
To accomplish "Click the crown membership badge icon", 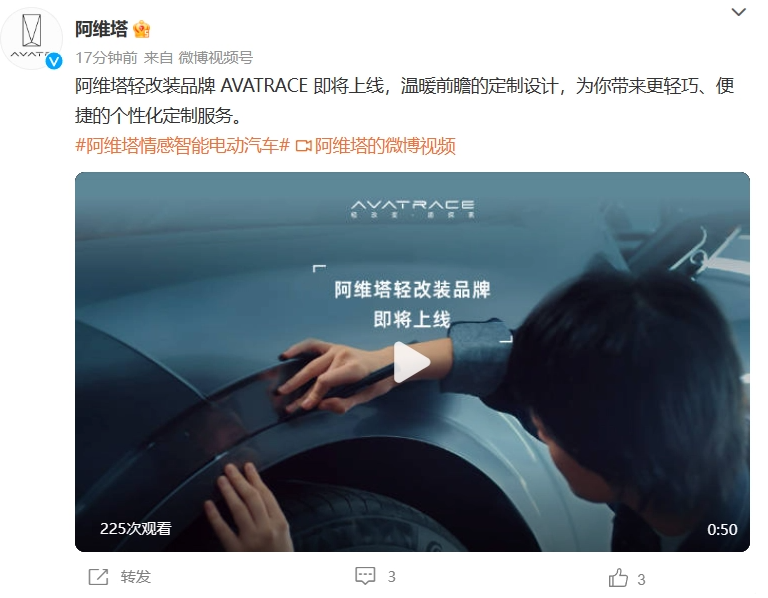I will pyautogui.click(x=142, y=29).
